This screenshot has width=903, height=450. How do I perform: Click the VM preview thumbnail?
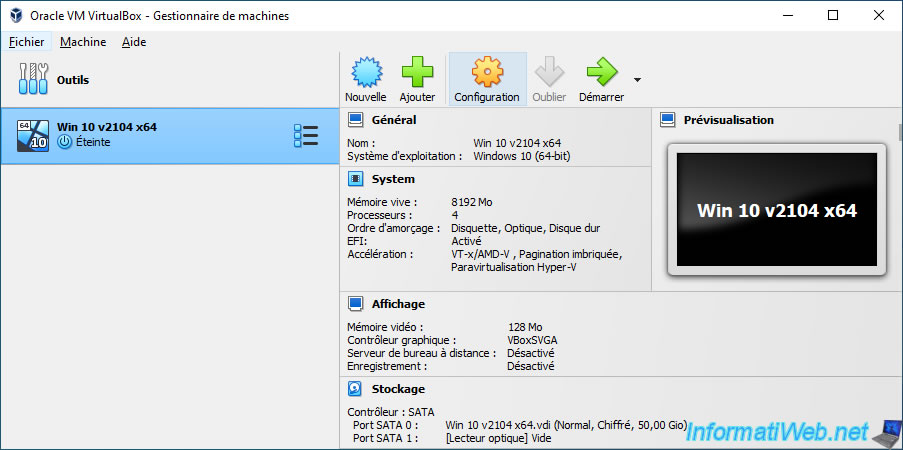[776, 210]
